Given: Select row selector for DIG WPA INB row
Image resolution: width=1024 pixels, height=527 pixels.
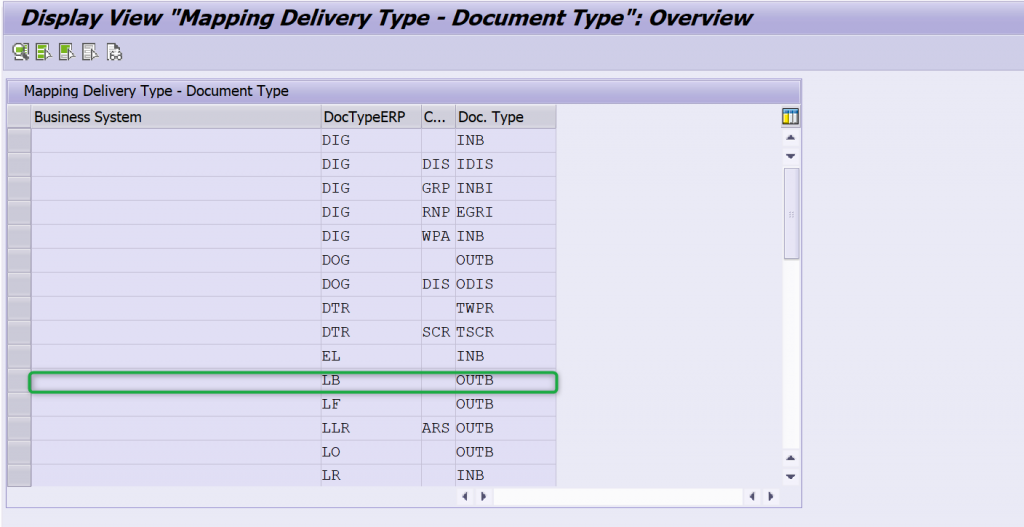Looking at the screenshot, I should tap(19, 236).
